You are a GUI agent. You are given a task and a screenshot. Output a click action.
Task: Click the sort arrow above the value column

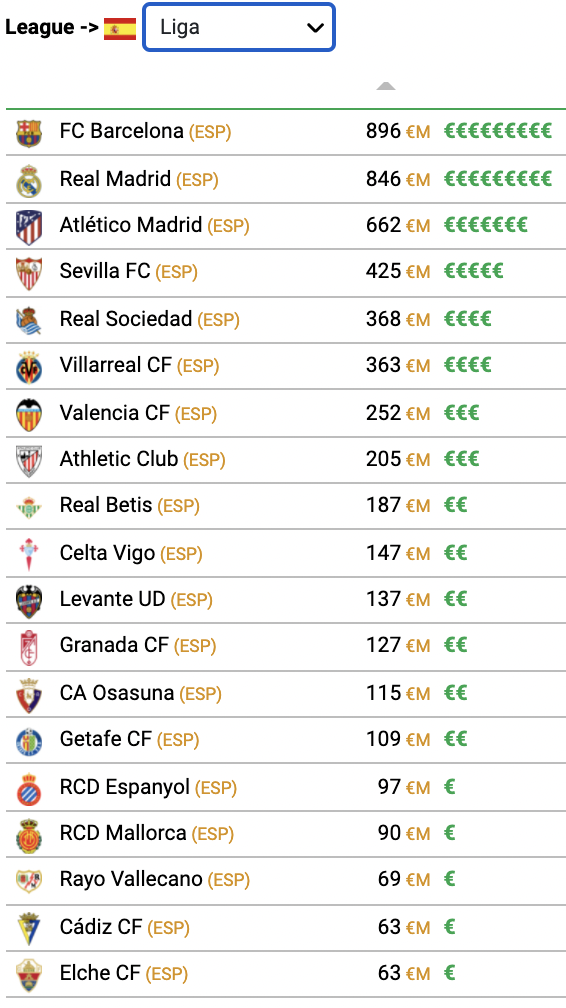[x=386, y=86]
